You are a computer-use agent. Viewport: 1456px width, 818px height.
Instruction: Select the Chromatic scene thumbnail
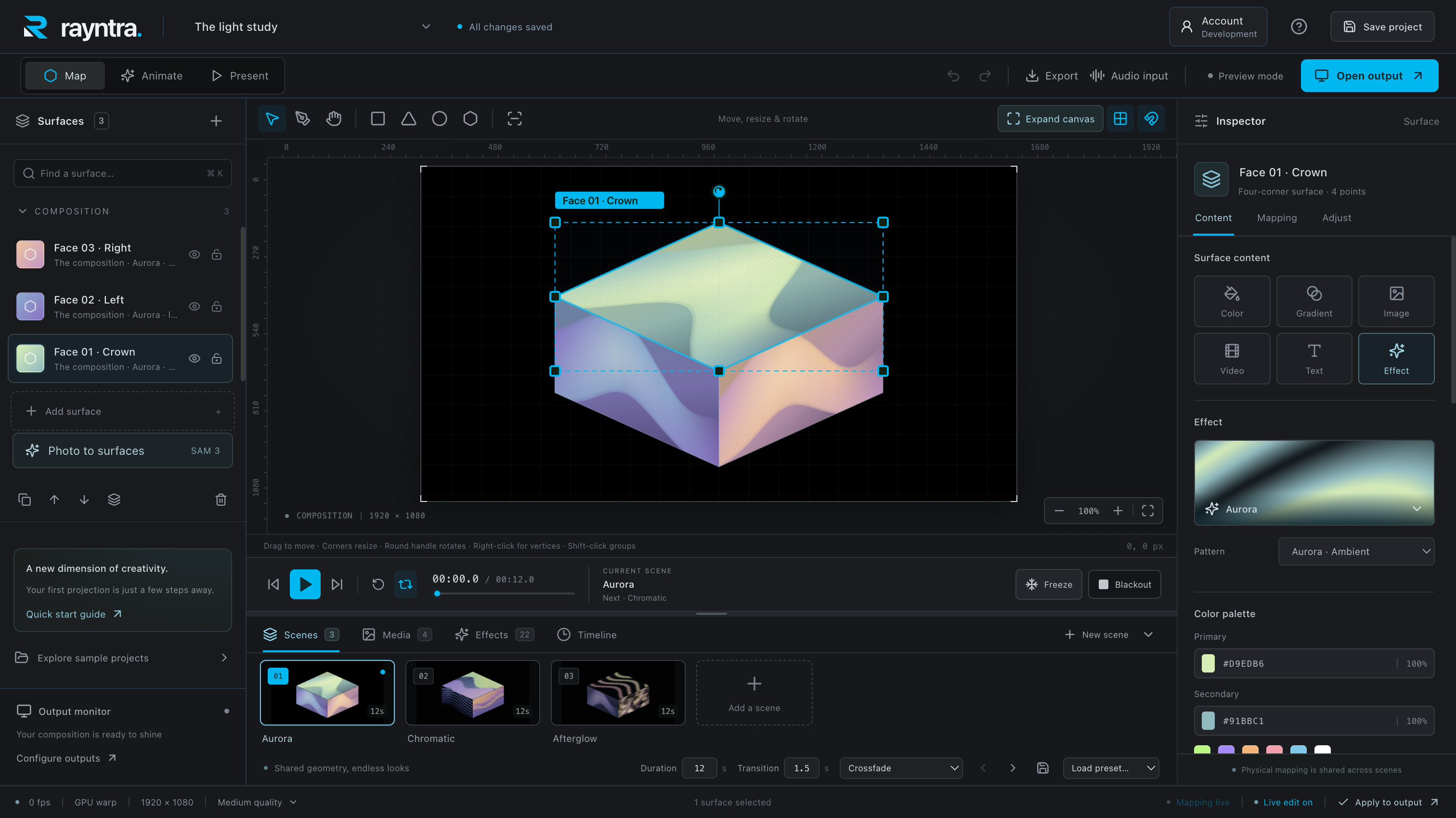472,693
